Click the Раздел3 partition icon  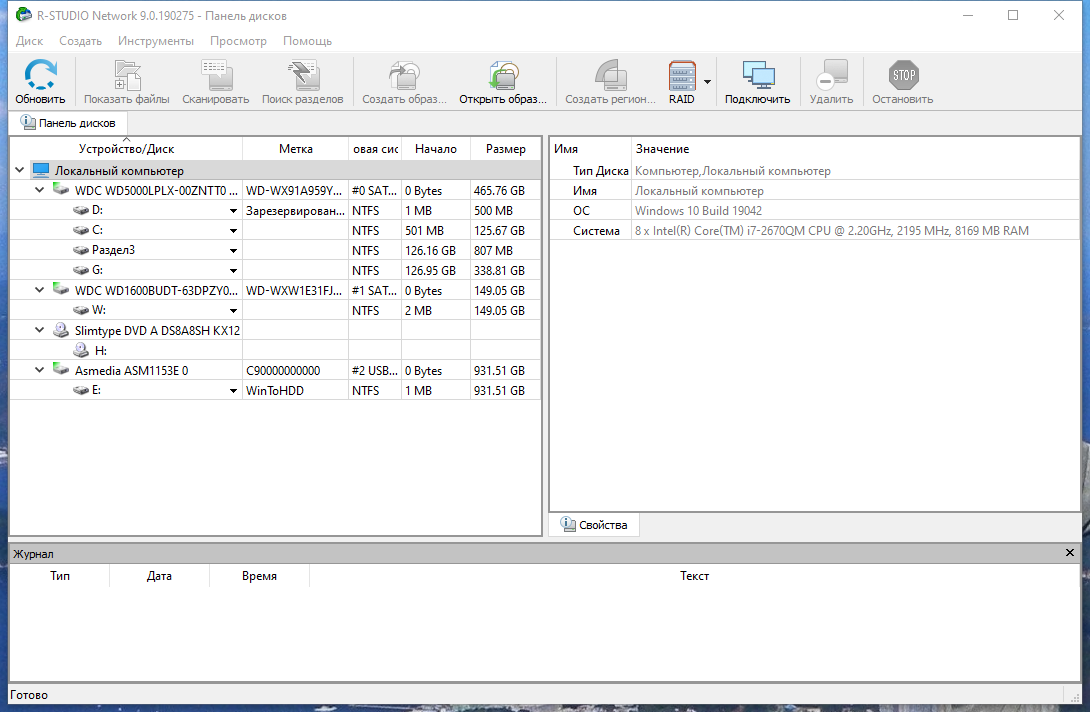pyautogui.click(x=81, y=250)
